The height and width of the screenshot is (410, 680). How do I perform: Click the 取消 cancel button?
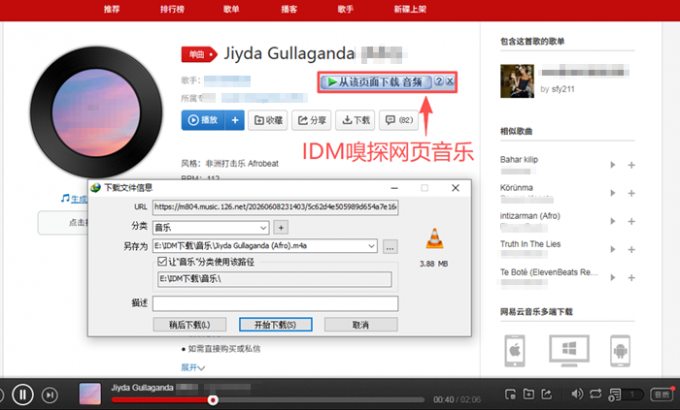coord(361,325)
